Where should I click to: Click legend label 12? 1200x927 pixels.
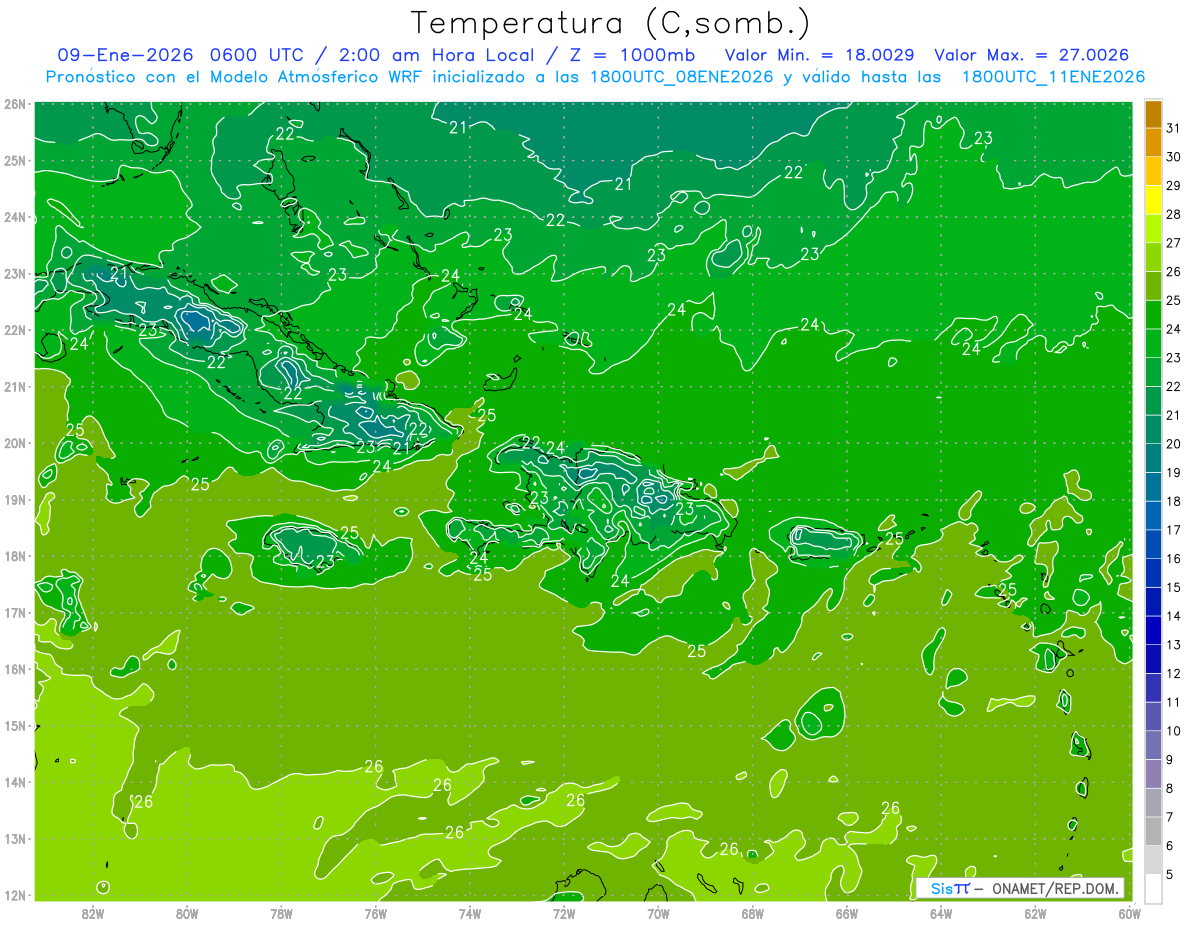[1173, 673]
